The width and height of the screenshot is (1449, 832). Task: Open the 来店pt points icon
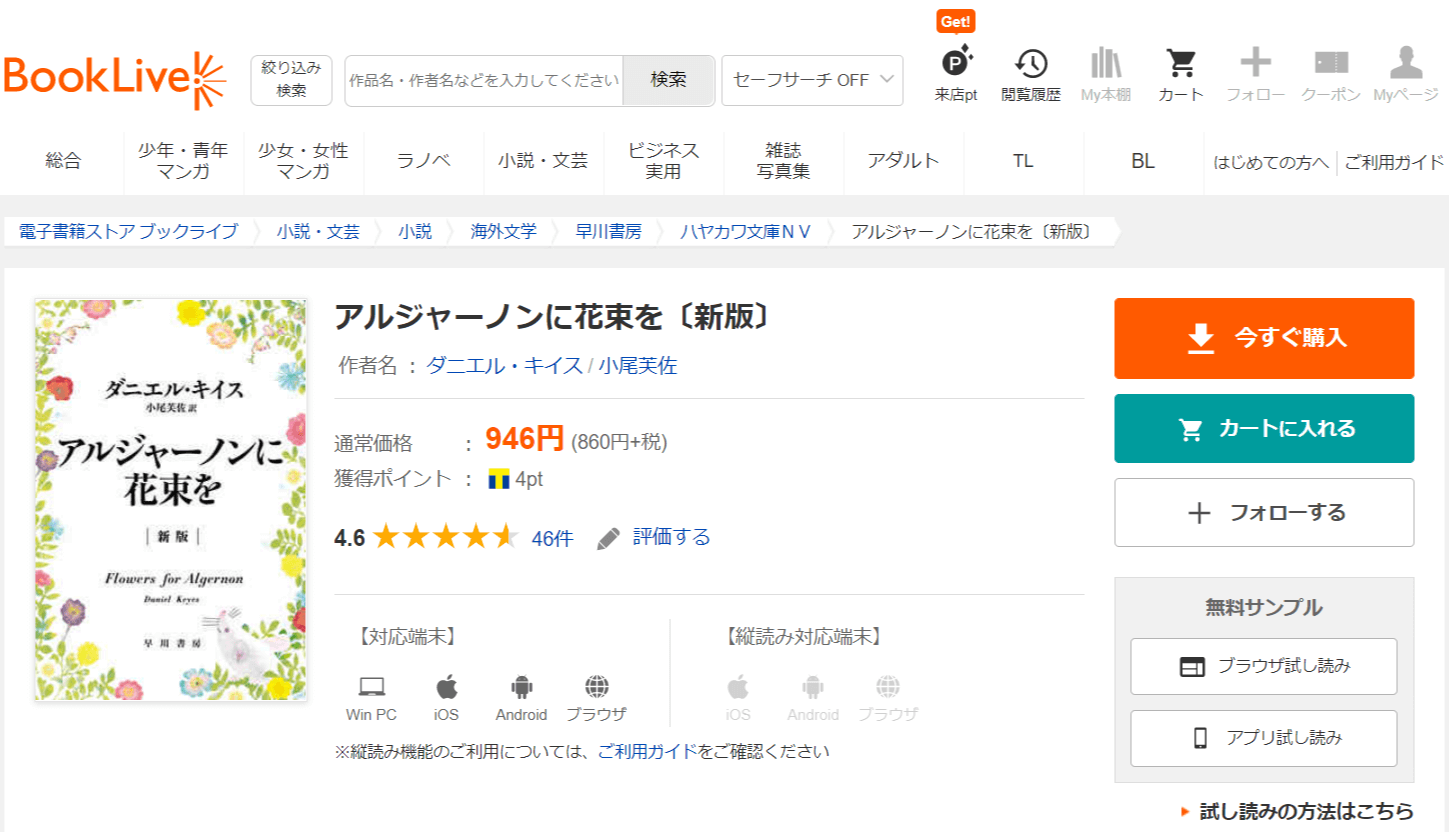coord(956,74)
